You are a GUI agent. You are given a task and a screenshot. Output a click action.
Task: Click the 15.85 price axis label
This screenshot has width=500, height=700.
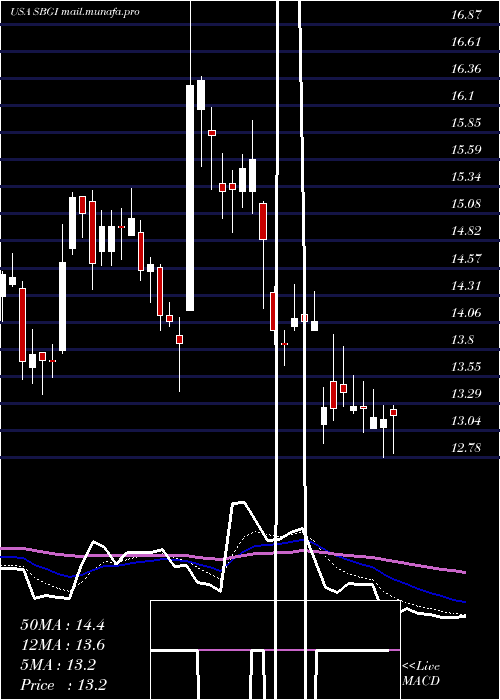point(466,123)
